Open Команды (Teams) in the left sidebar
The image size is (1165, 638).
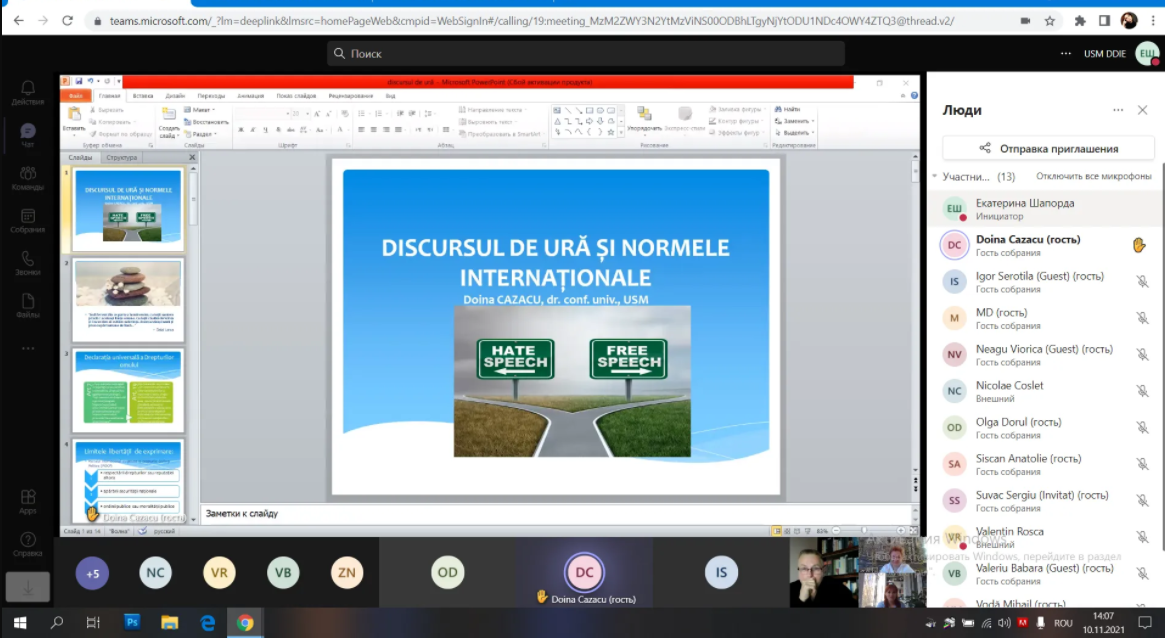[x=27, y=178]
